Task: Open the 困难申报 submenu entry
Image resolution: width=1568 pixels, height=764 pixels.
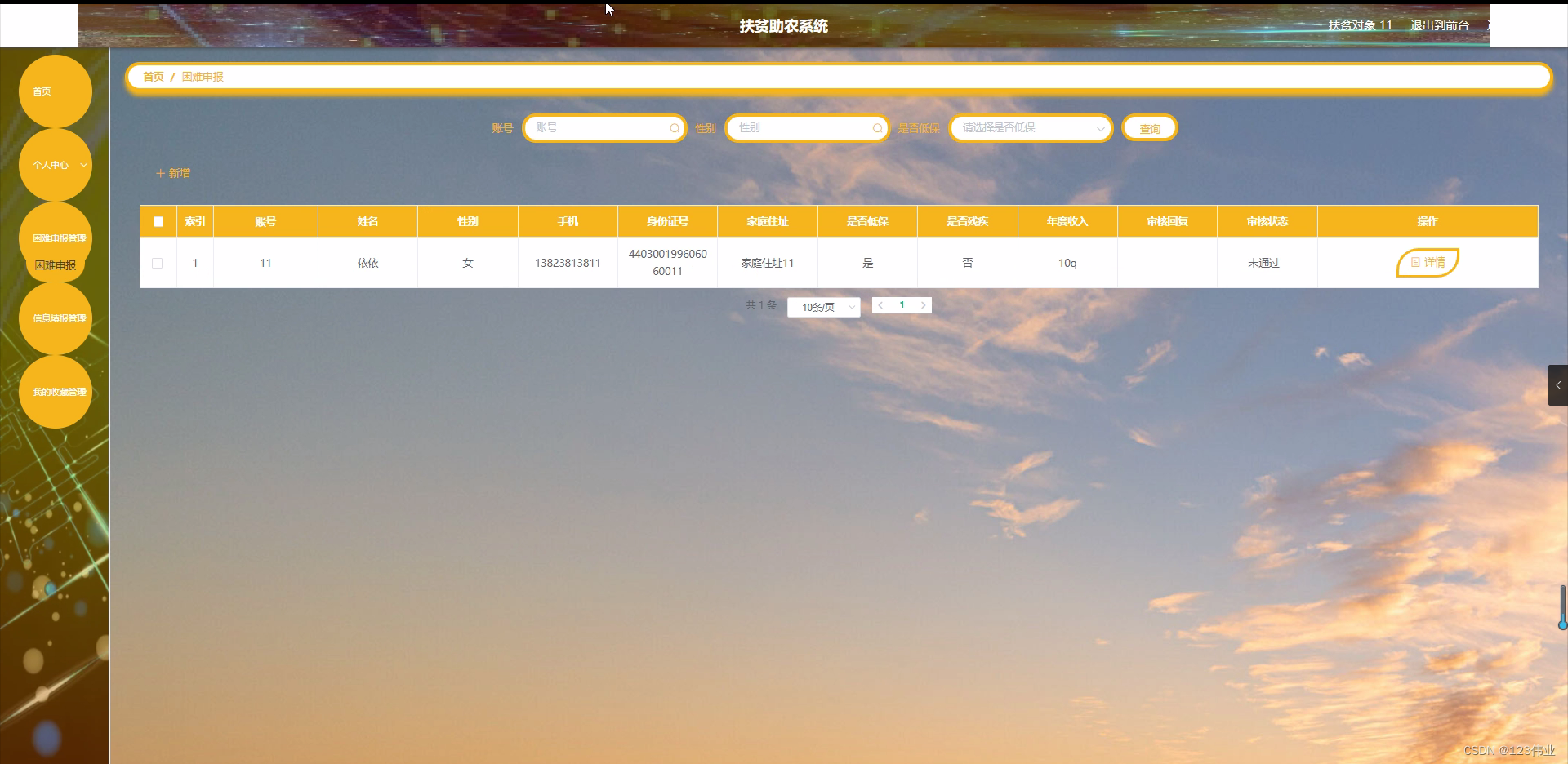Action: (x=54, y=265)
